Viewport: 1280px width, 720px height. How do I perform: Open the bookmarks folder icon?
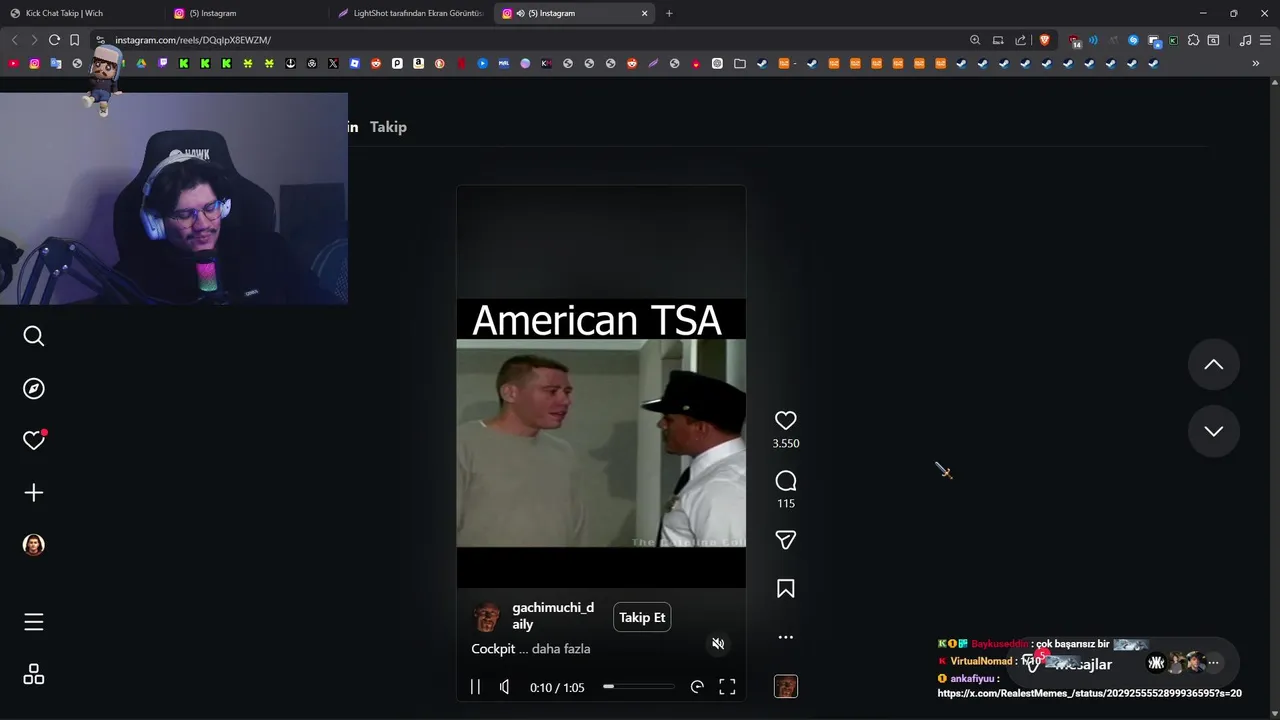click(x=739, y=63)
